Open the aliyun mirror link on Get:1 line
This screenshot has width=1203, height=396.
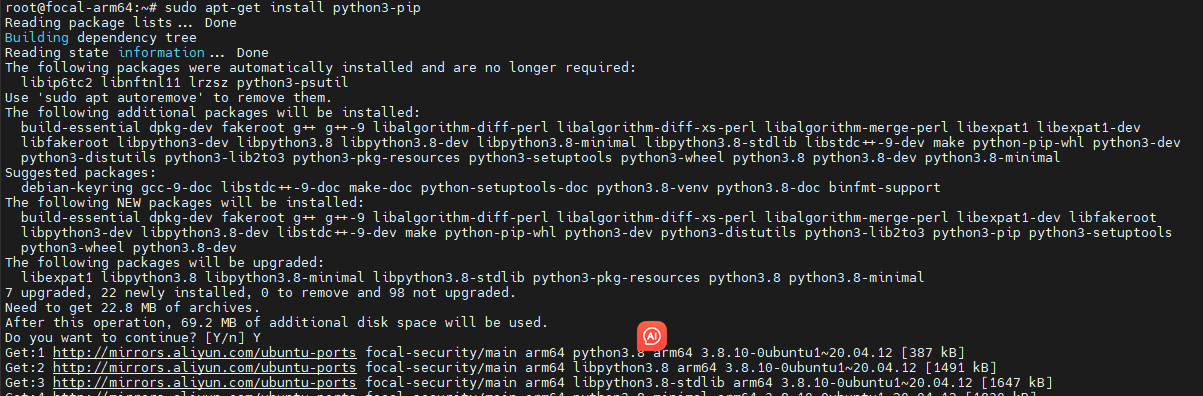(204, 352)
